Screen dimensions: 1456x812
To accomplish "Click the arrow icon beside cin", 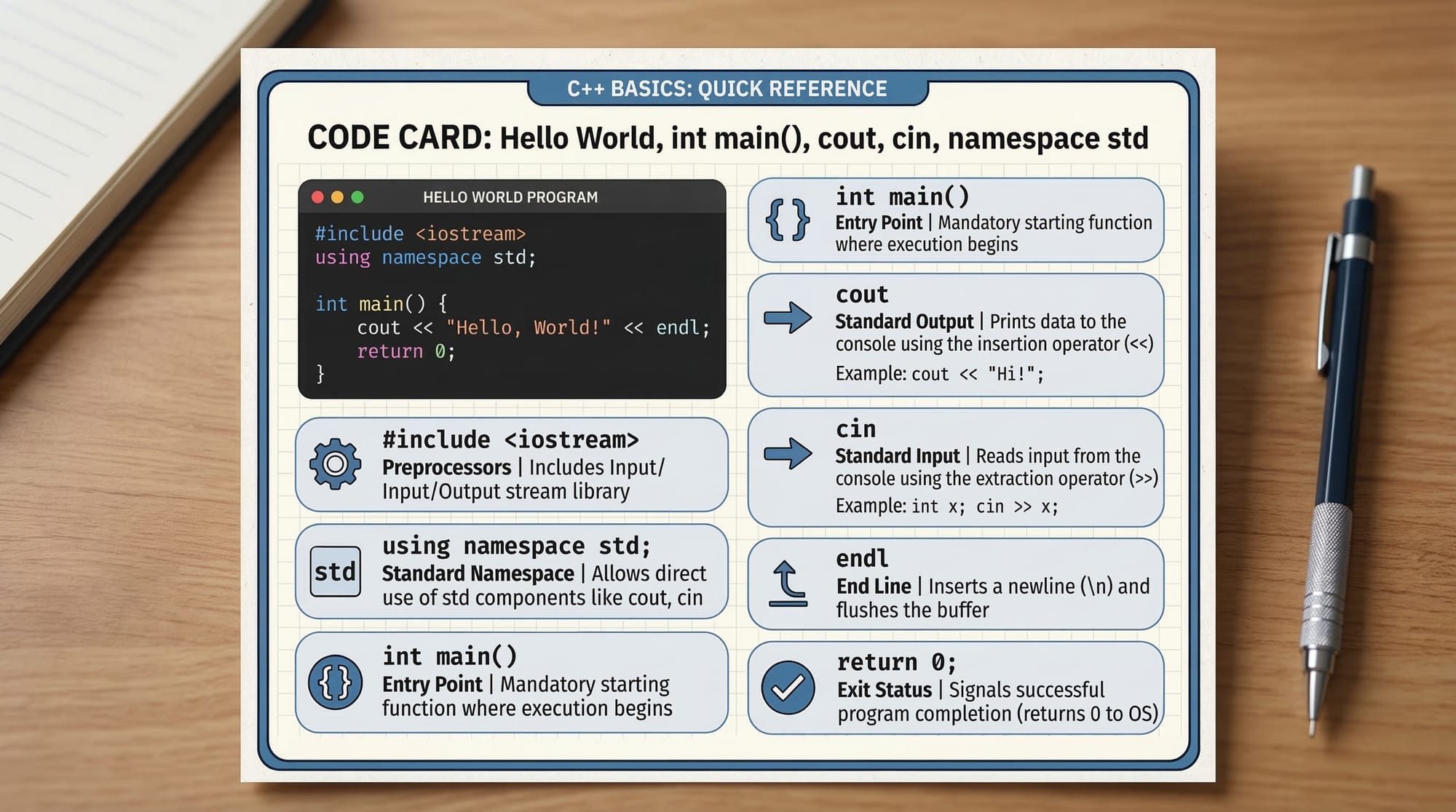I will coord(788,454).
